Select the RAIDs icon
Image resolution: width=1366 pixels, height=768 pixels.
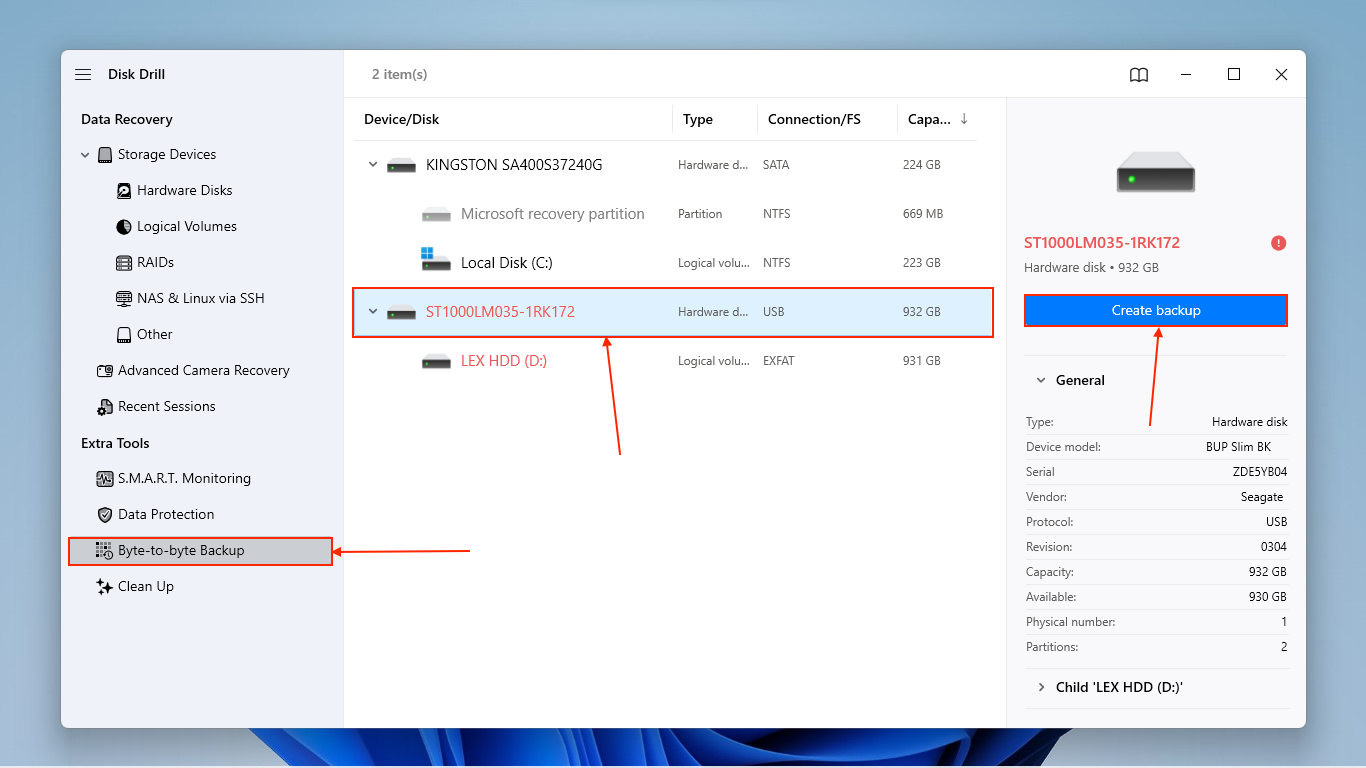[x=124, y=262]
